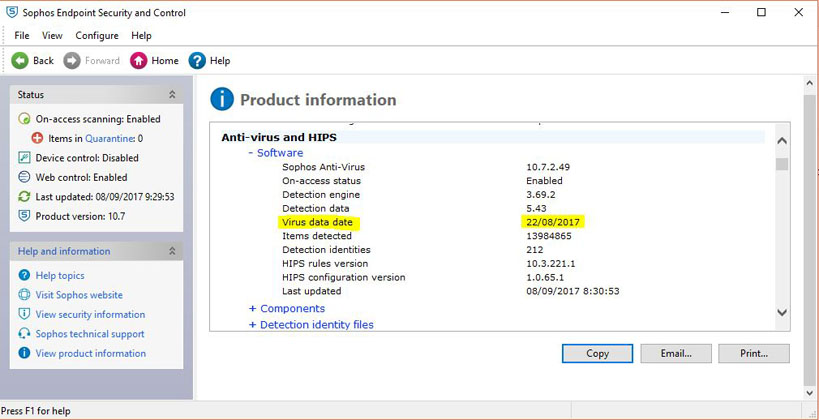The image size is (819, 420).
Task: Click the red quarantine plus icon
Action: (x=37, y=138)
